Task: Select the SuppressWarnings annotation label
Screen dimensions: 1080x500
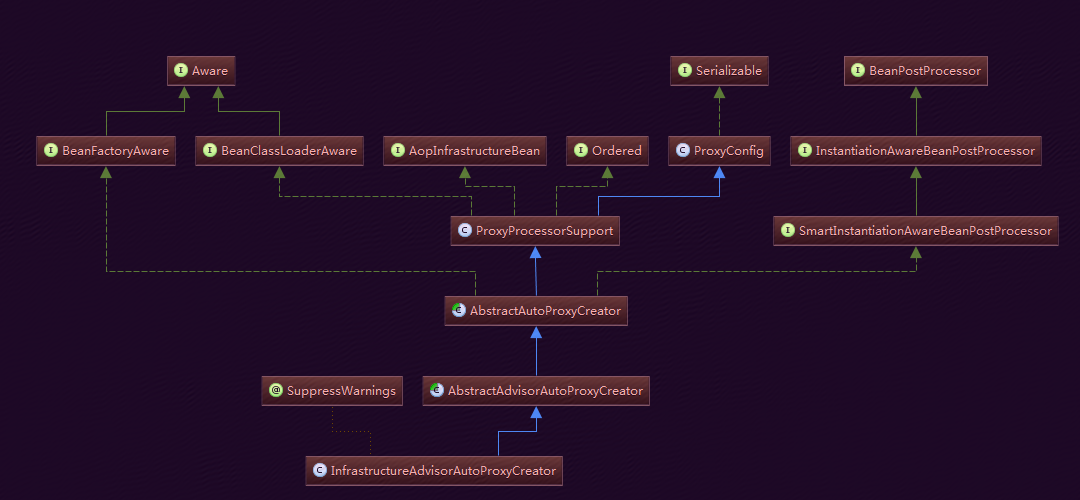Action: [342, 391]
